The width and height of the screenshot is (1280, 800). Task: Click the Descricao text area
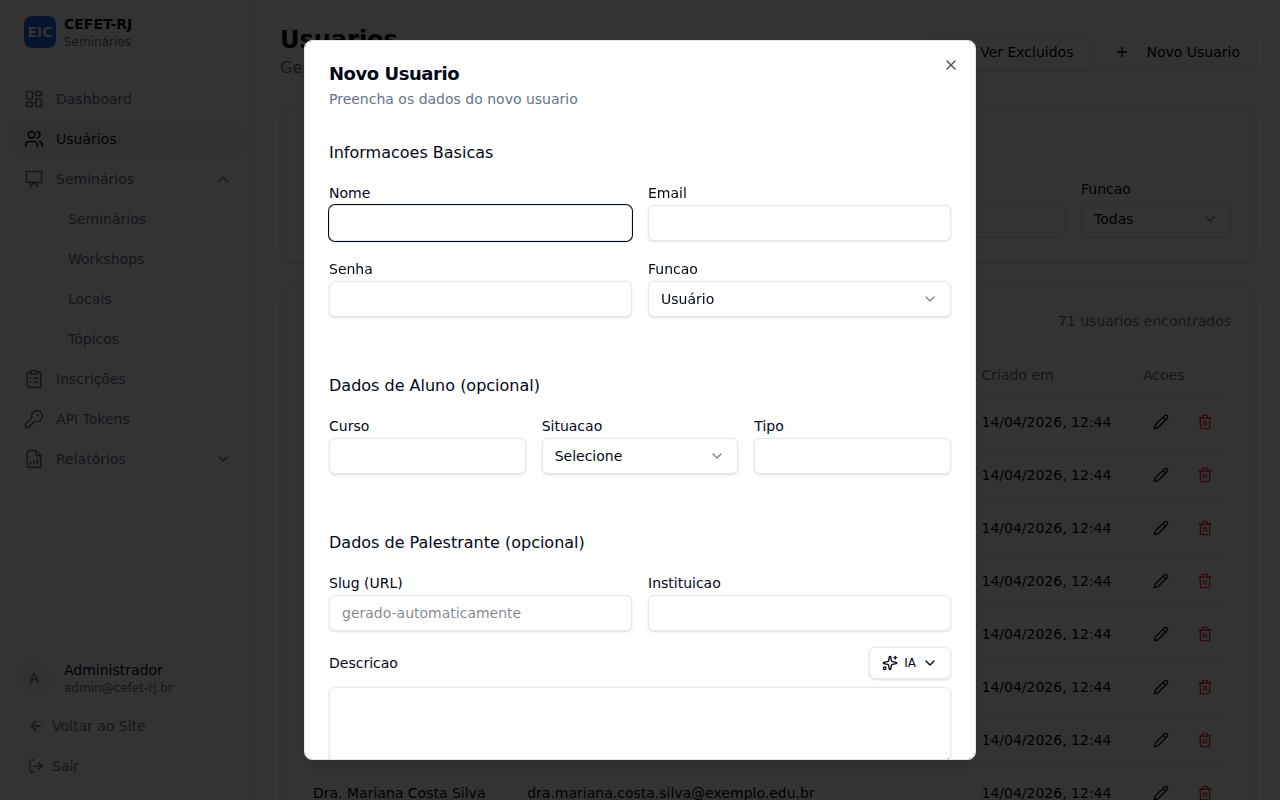tap(640, 723)
